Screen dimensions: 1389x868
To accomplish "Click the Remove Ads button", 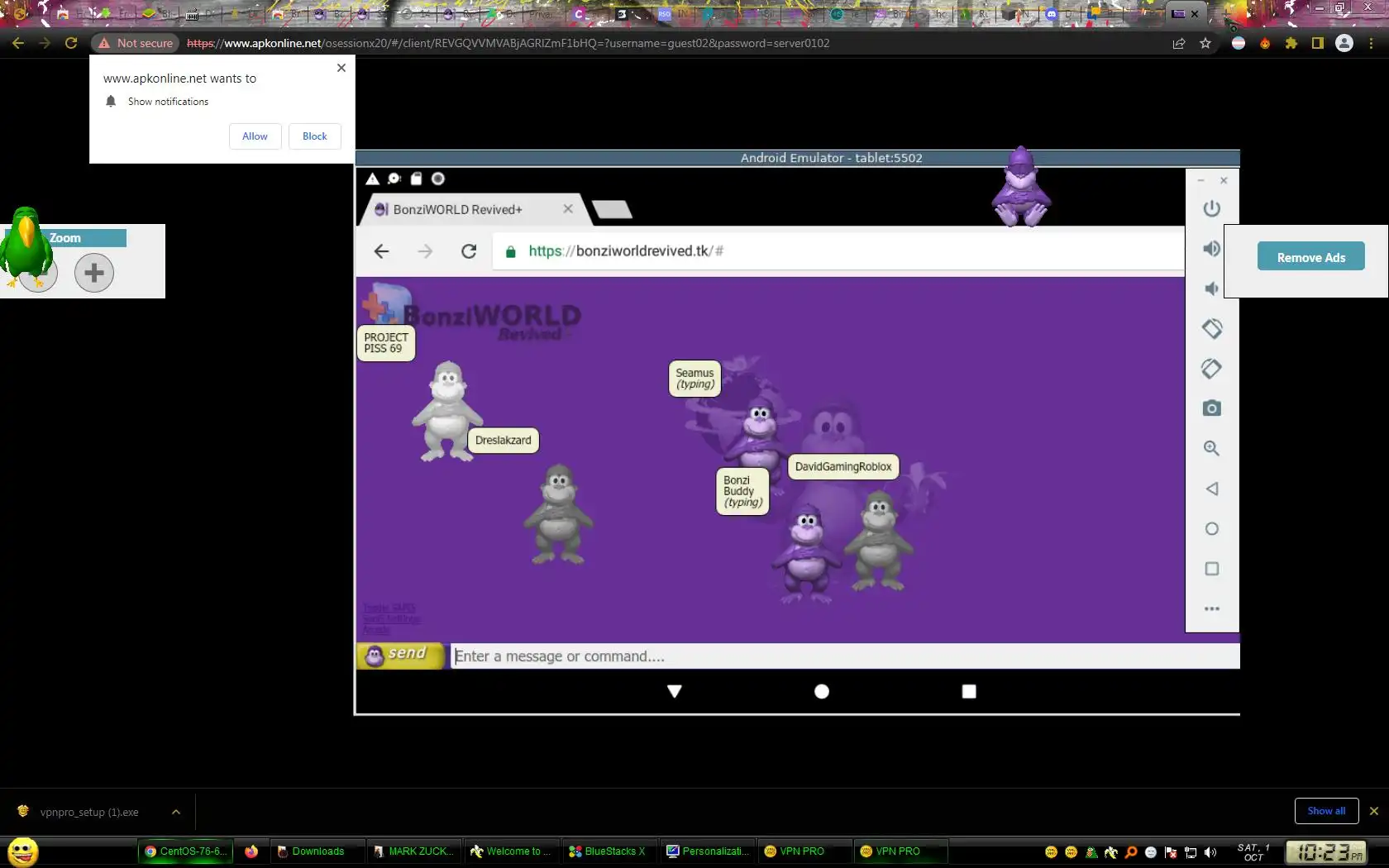I will point(1311,257).
